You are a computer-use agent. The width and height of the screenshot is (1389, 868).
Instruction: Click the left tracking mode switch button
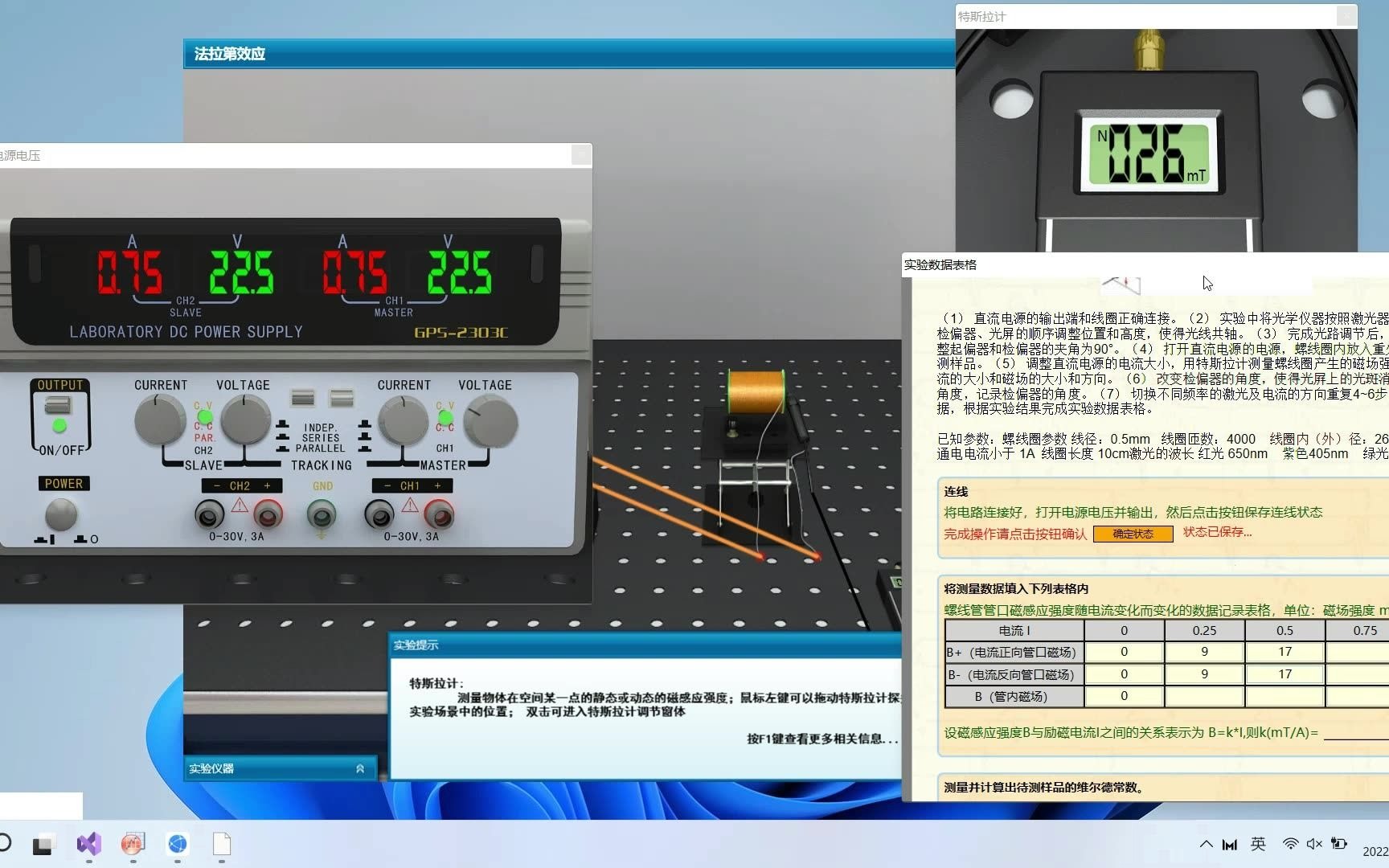pos(303,398)
